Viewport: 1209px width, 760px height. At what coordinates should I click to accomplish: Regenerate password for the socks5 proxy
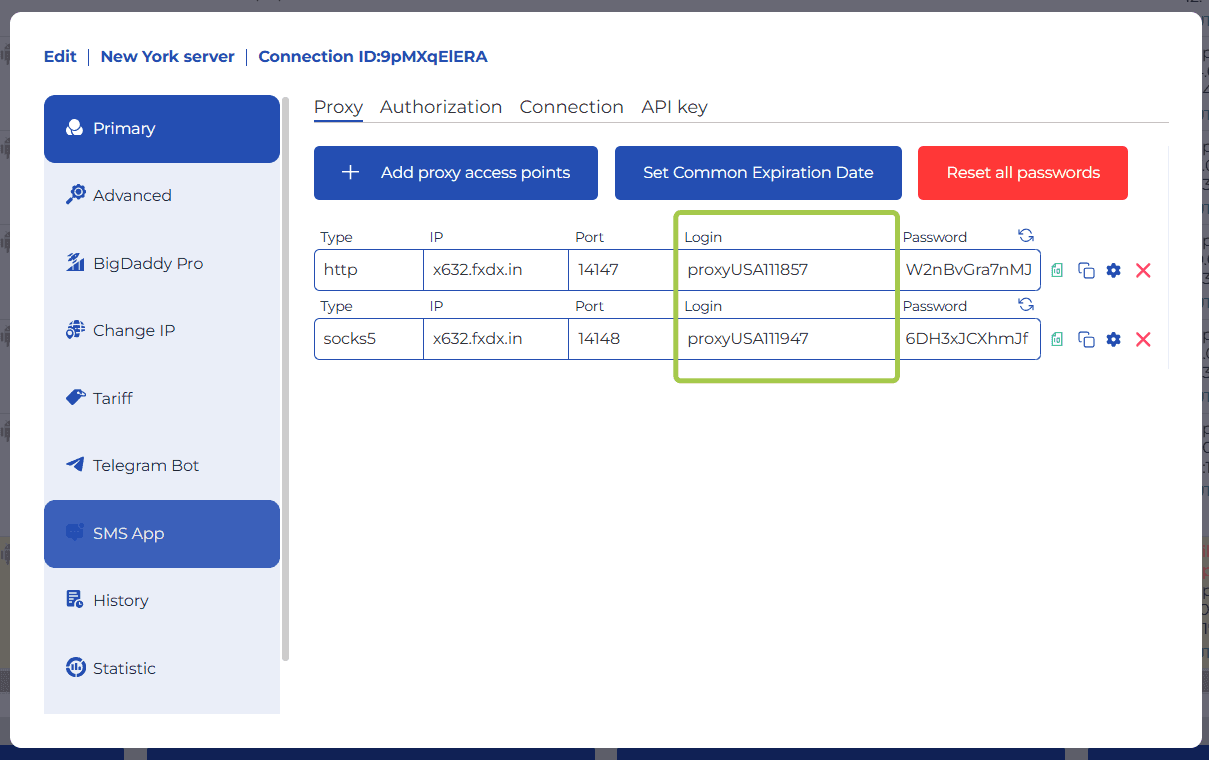pos(1025,305)
